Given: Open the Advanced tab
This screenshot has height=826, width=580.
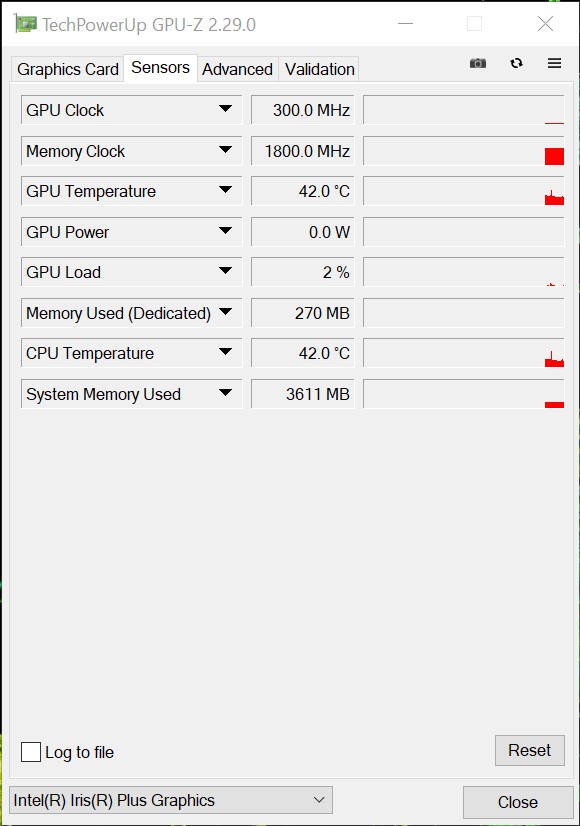Looking at the screenshot, I should click(238, 69).
